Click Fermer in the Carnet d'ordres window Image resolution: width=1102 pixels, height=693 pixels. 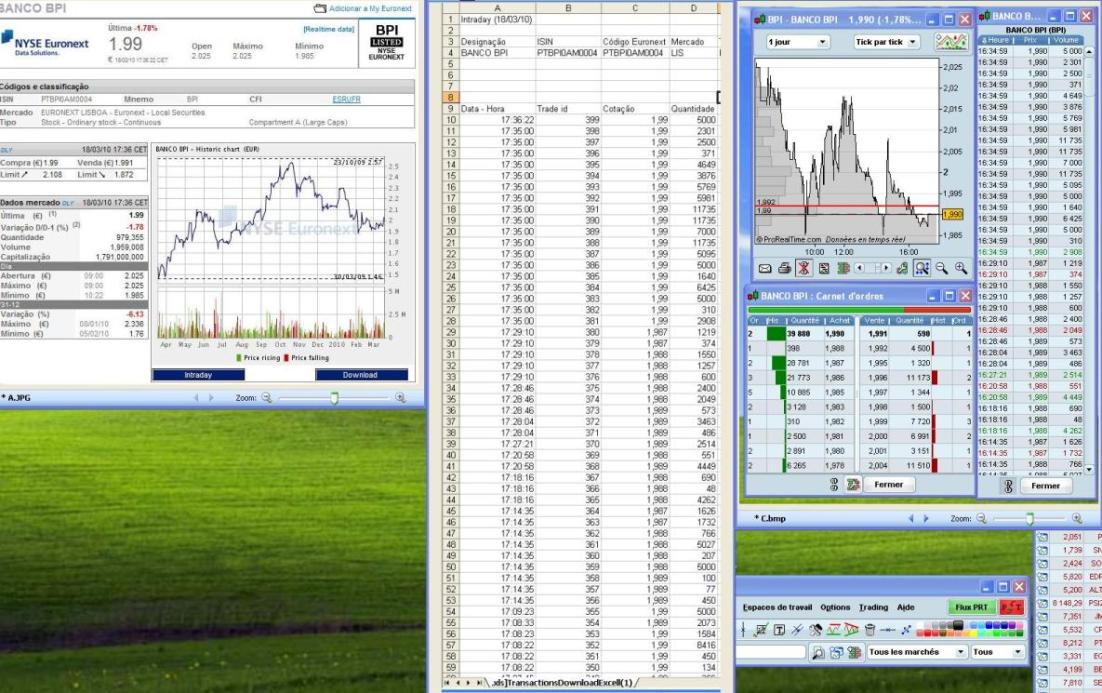pos(888,484)
